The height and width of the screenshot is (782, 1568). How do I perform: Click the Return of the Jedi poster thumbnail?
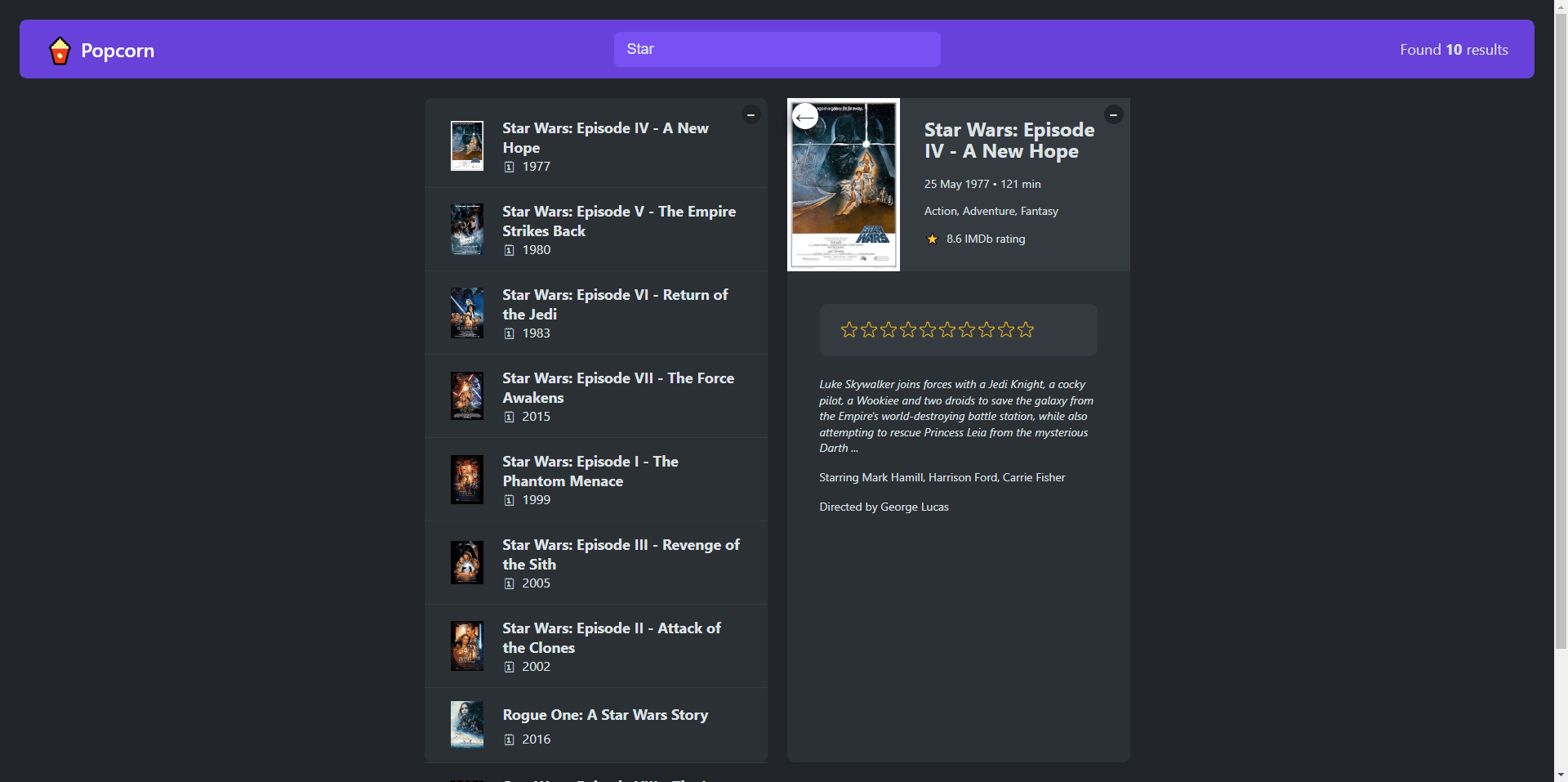(x=467, y=313)
